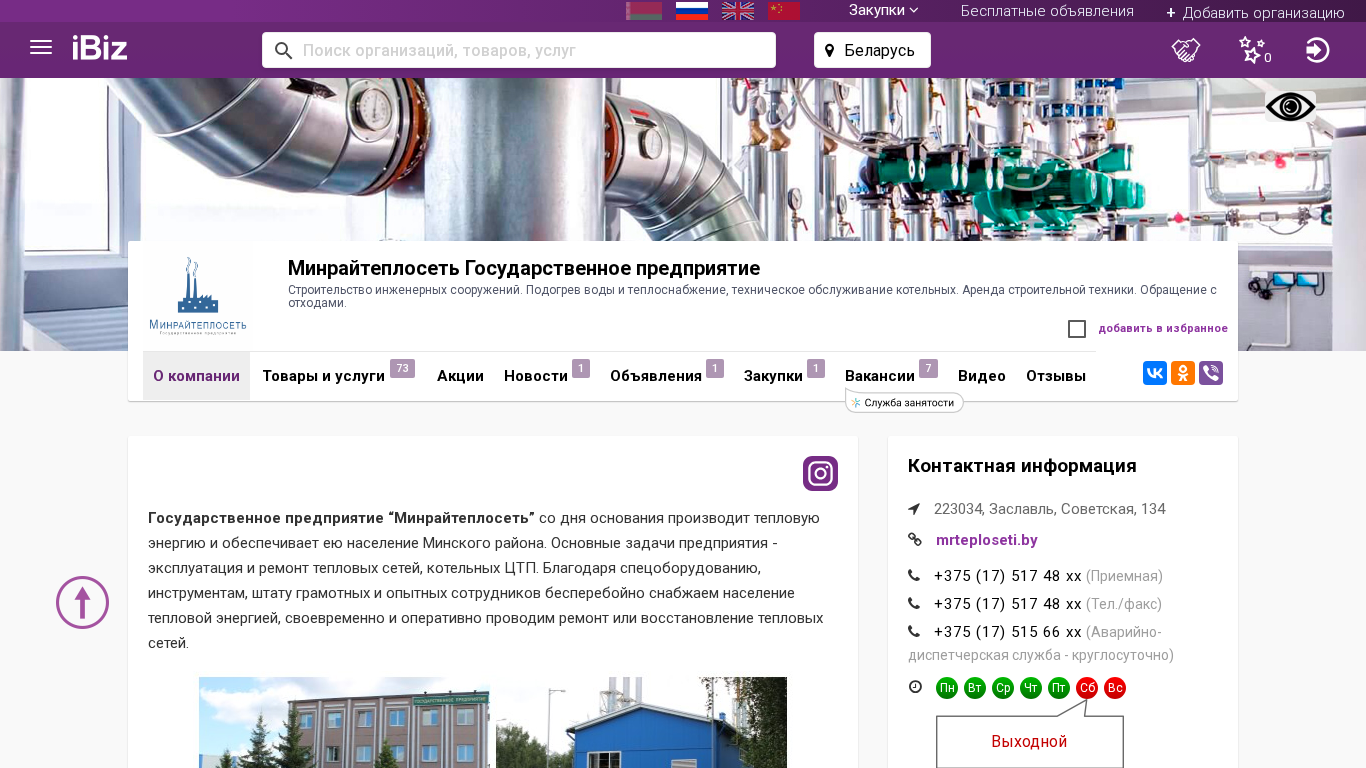Click the Выходной day-off tooltip
The width and height of the screenshot is (1366, 768).
pyautogui.click(x=1030, y=741)
